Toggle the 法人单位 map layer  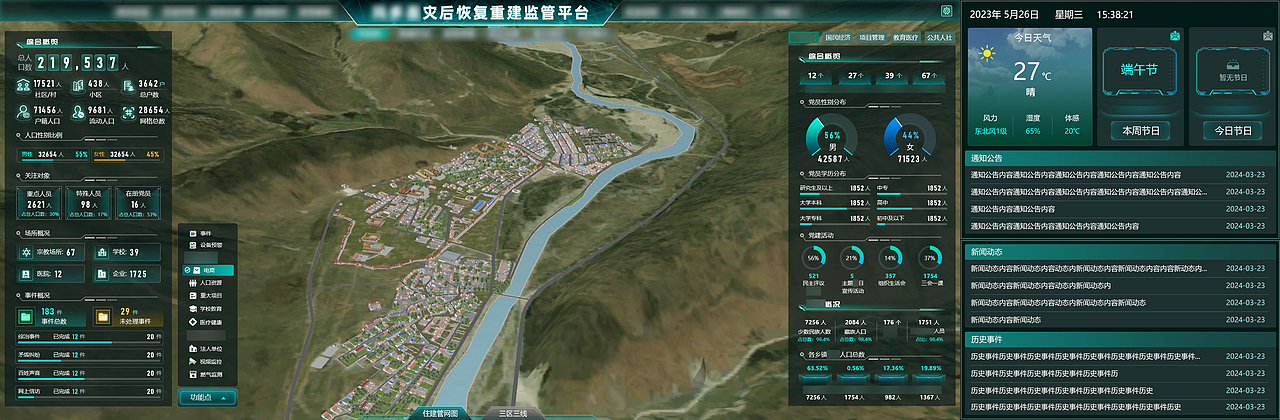(x=205, y=348)
